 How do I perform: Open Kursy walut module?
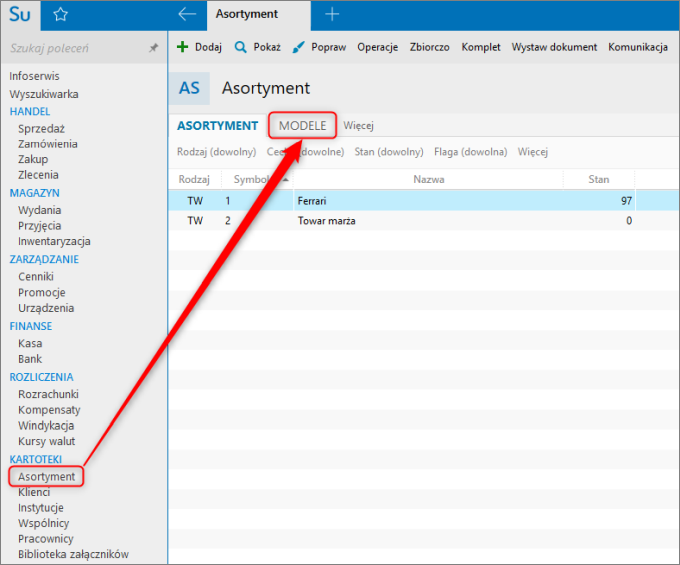[46, 441]
